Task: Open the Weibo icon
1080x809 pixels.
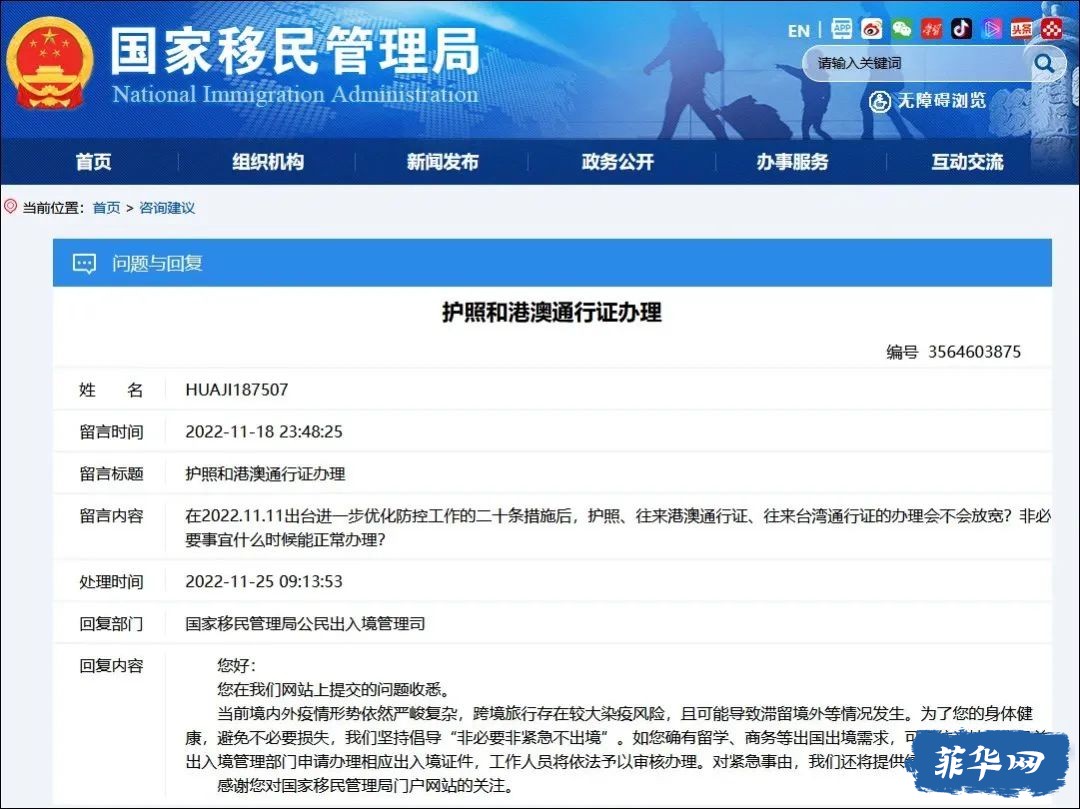Action: click(x=871, y=29)
